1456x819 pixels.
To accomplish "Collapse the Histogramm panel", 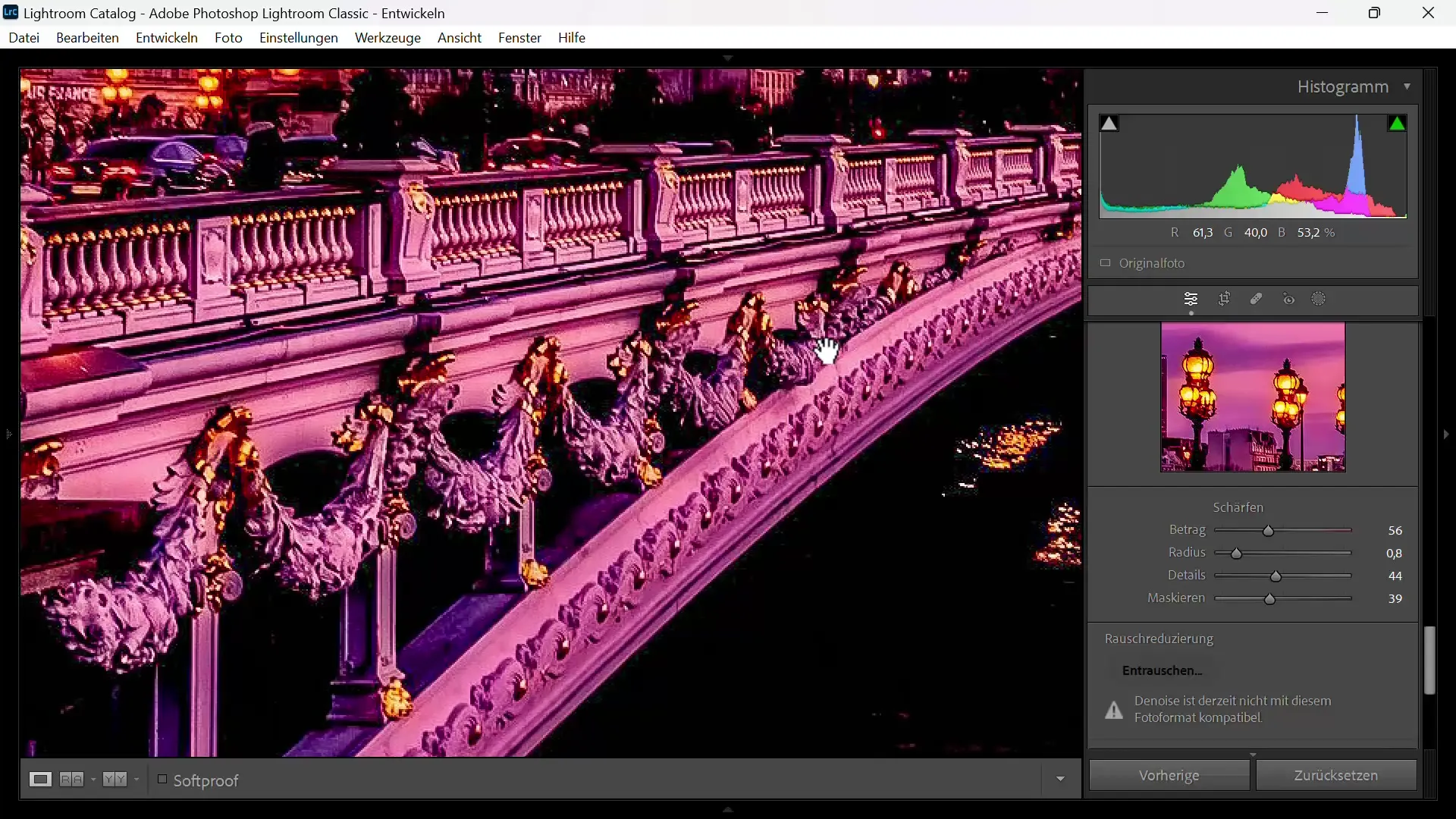I will [x=1408, y=87].
